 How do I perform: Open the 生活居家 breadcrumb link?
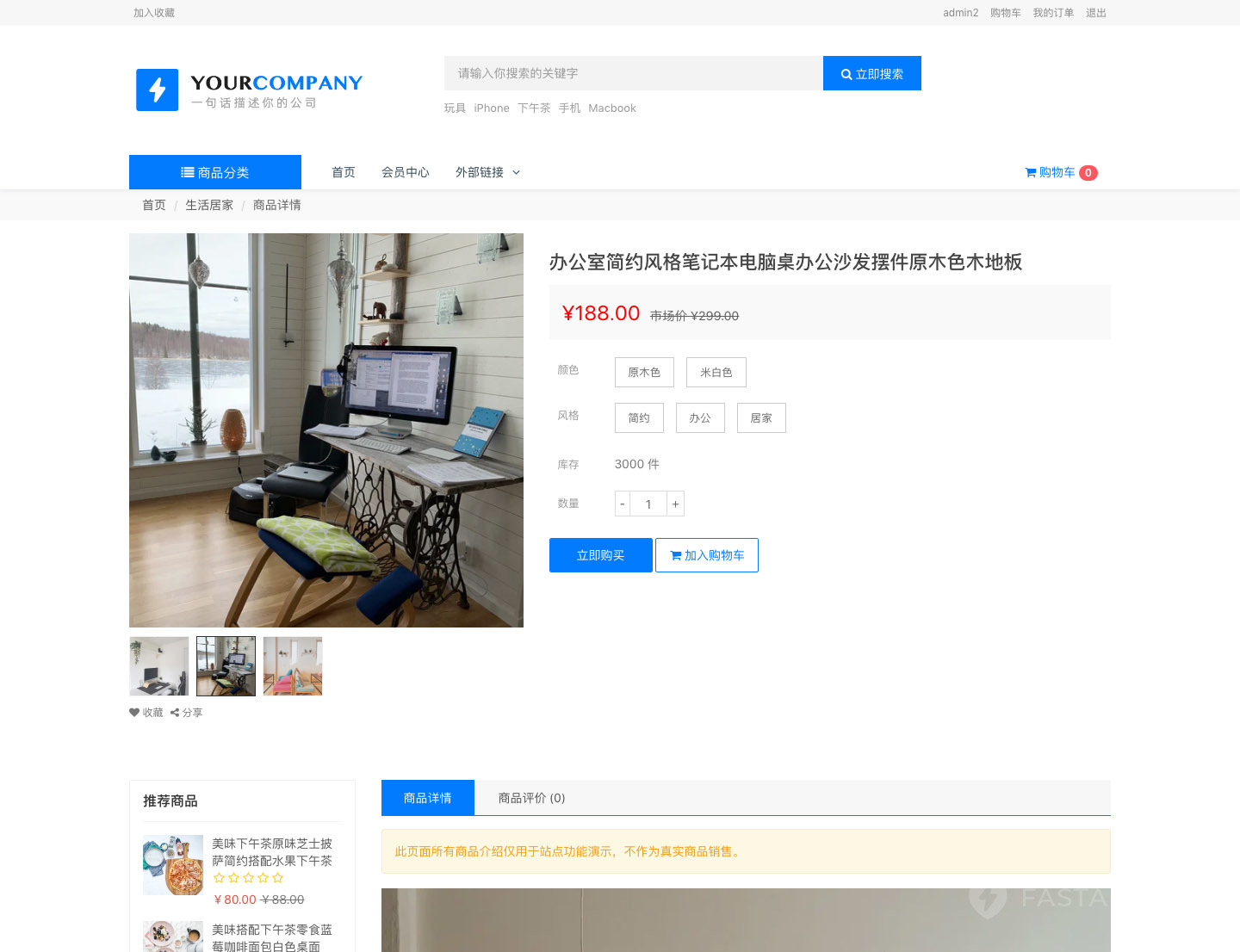209,205
